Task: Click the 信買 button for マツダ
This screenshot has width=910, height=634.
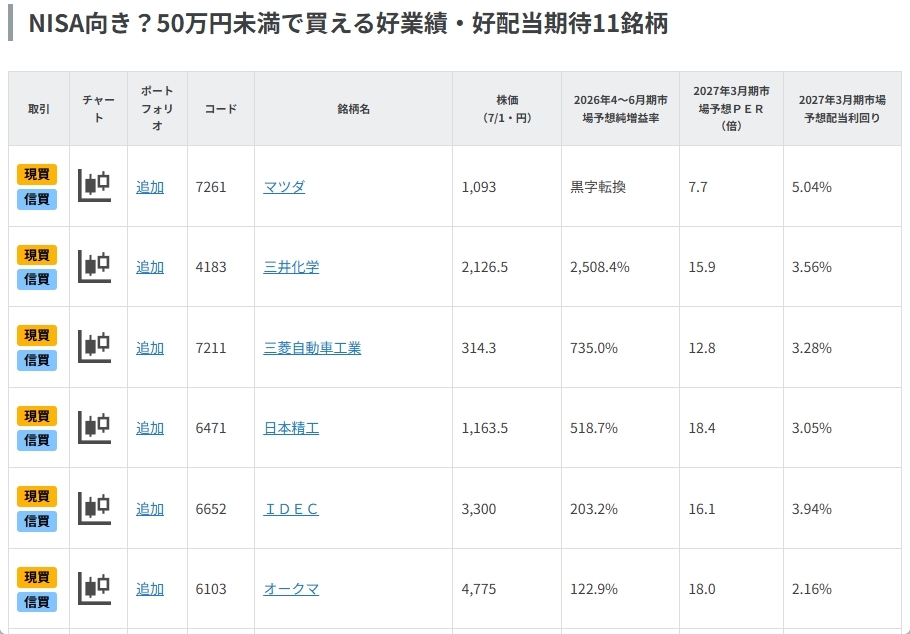Action: [x=37, y=199]
